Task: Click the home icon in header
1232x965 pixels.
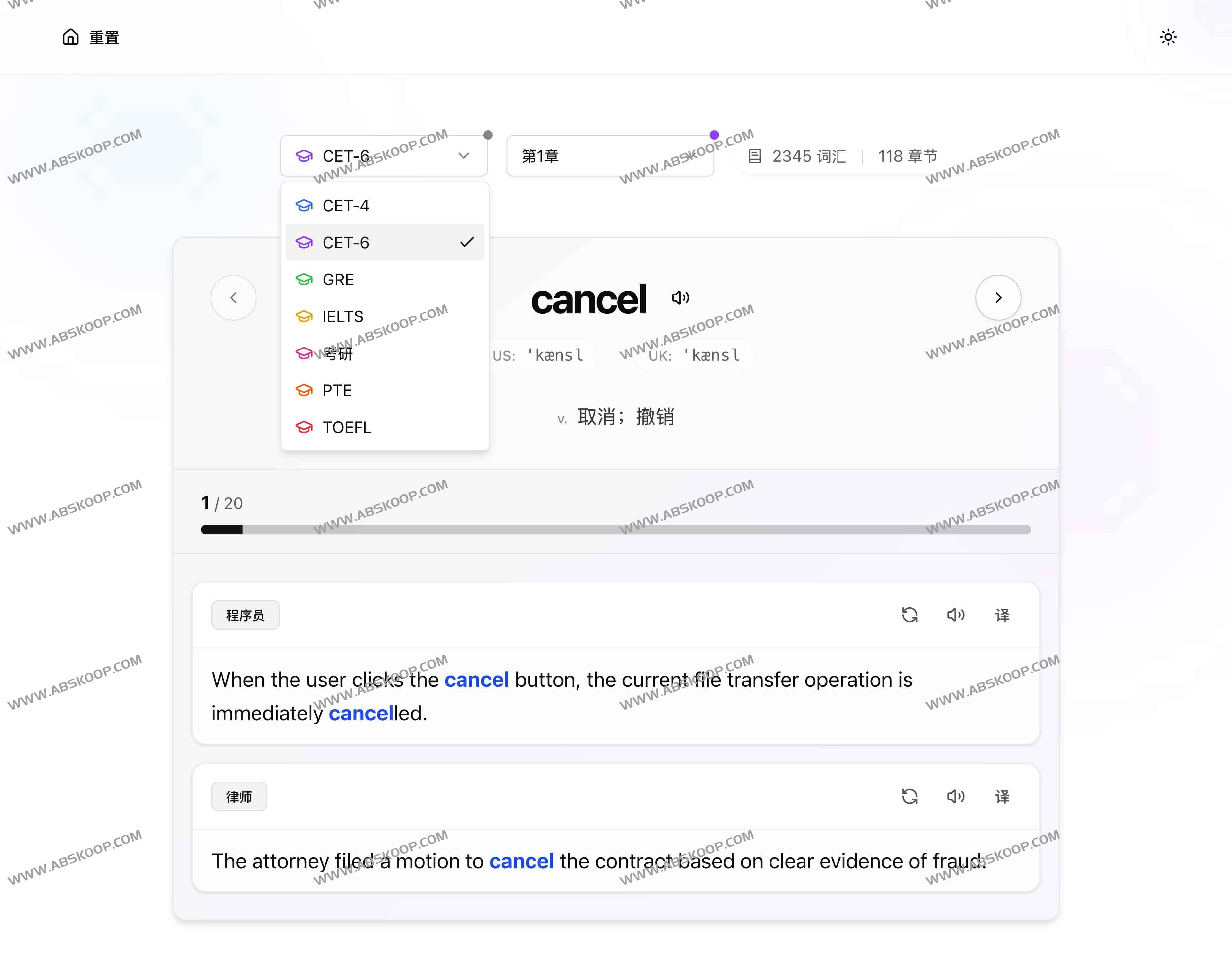Action: pyautogui.click(x=70, y=37)
